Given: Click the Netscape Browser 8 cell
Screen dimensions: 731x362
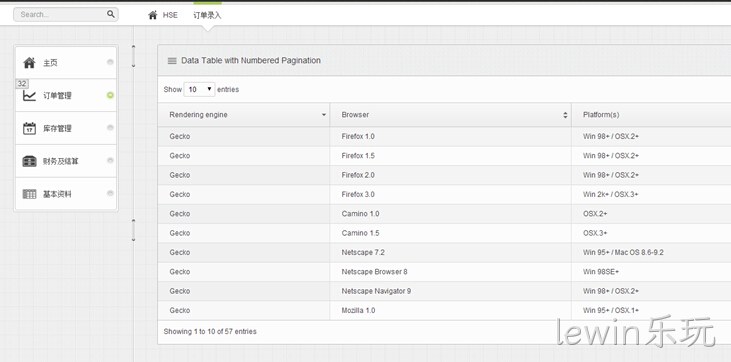Looking at the screenshot, I should point(450,272).
